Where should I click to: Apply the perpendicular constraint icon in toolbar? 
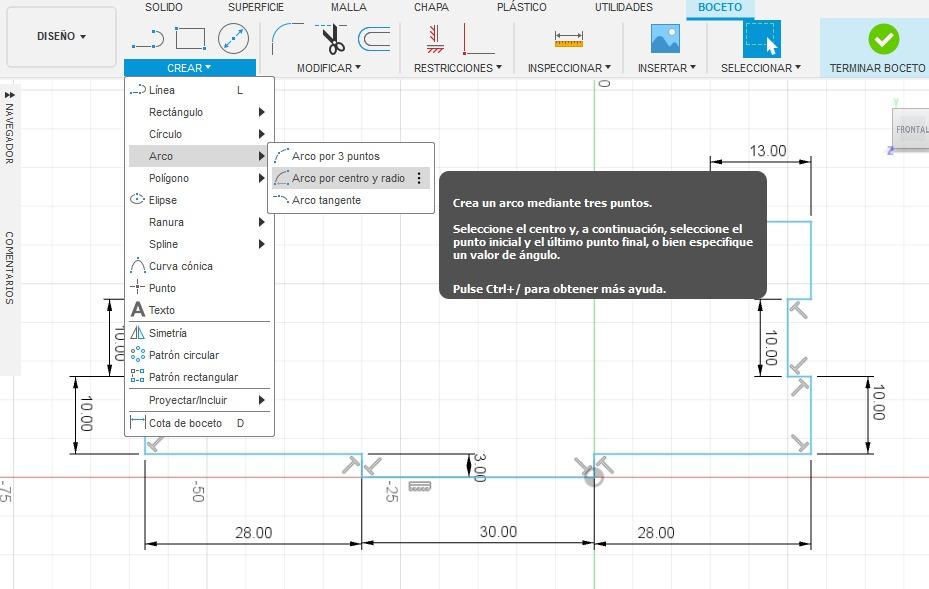point(478,39)
